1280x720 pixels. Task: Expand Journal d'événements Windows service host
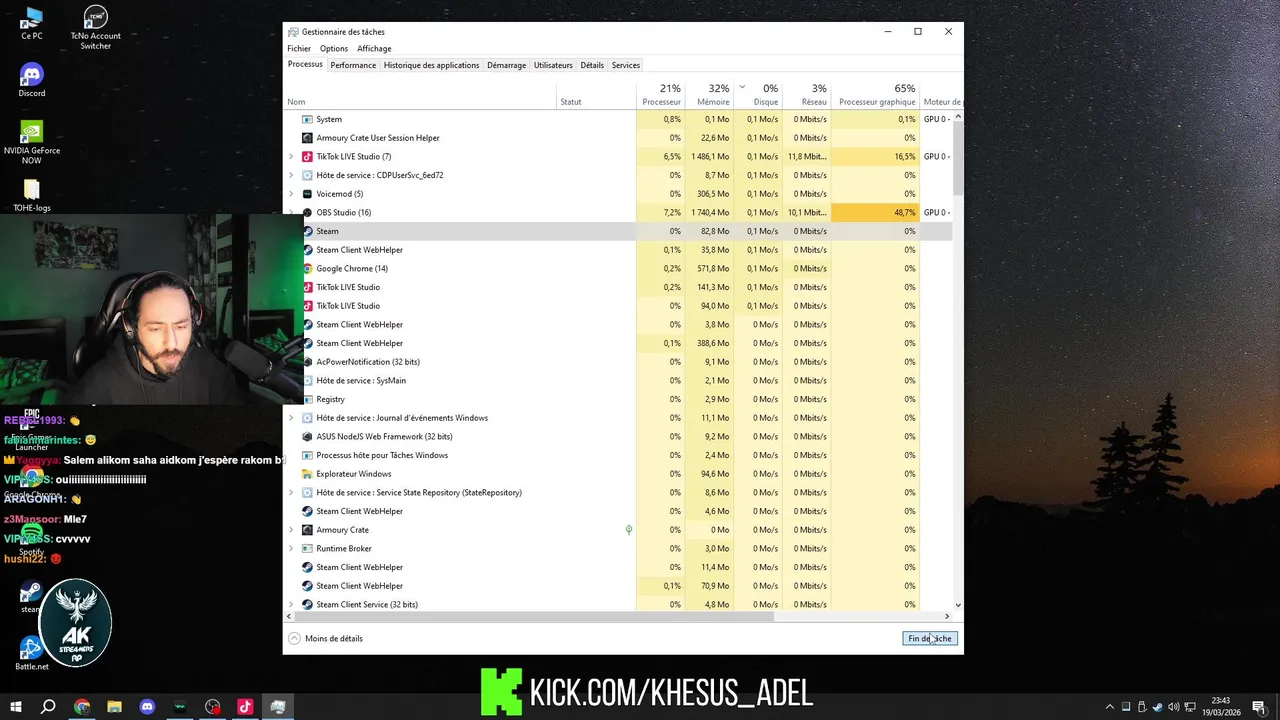click(291, 418)
